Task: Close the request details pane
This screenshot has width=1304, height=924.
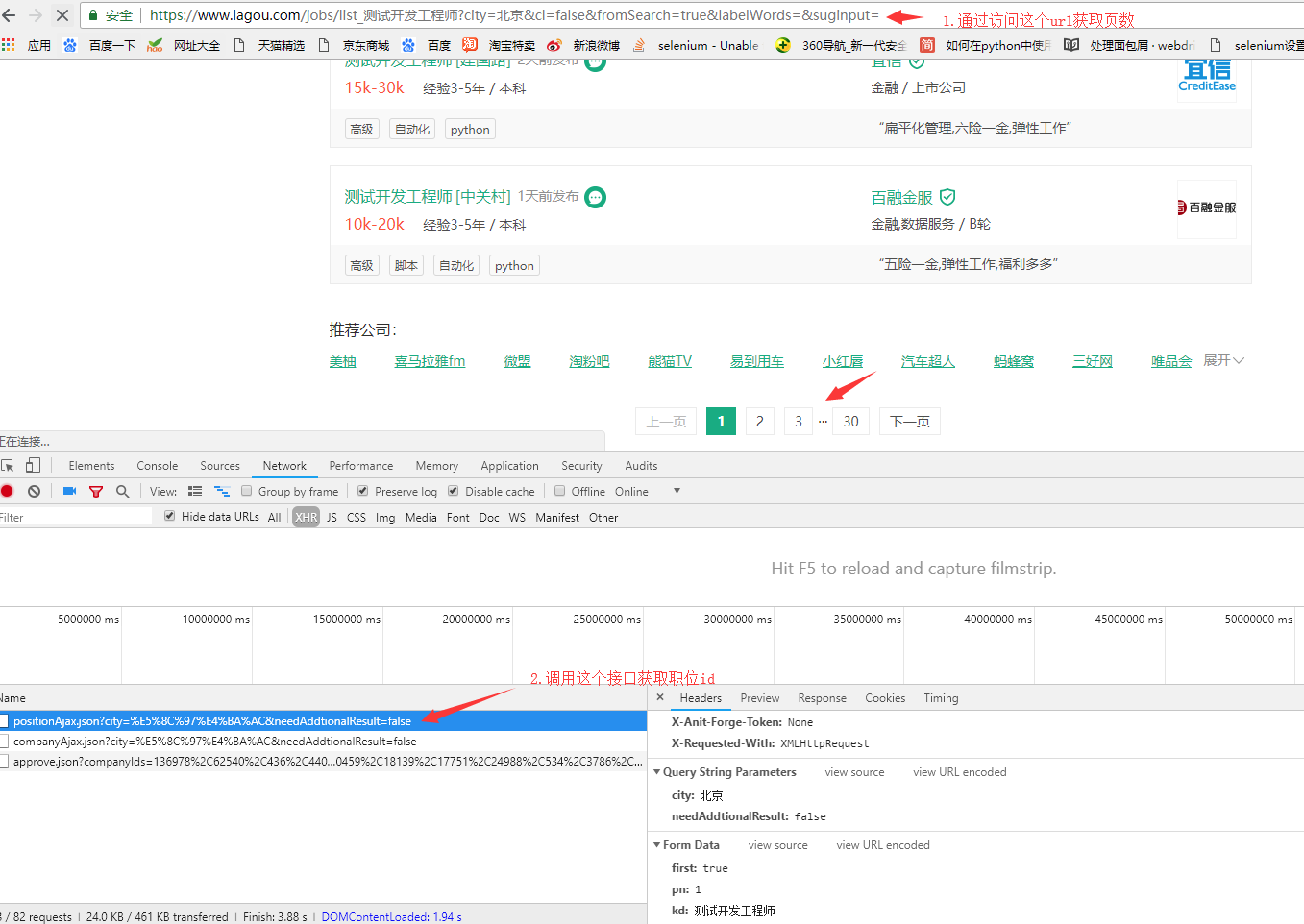Action: (x=660, y=697)
